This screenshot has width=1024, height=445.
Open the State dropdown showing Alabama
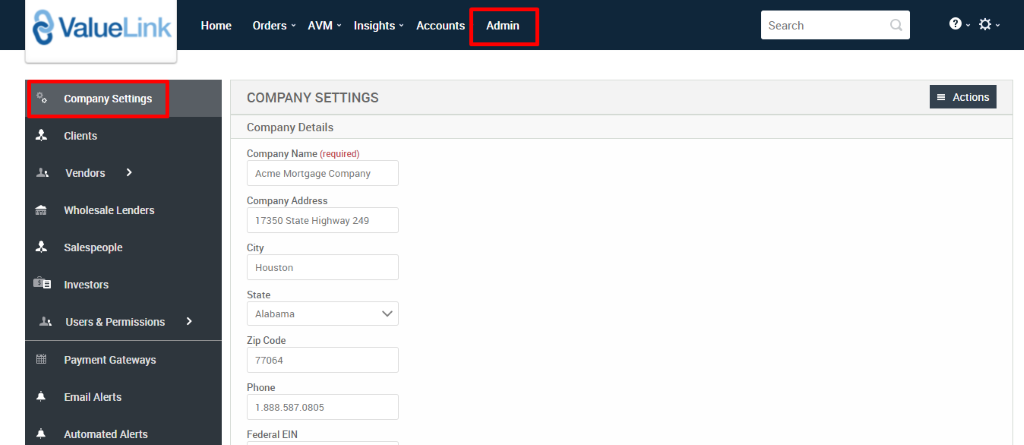[322, 314]
